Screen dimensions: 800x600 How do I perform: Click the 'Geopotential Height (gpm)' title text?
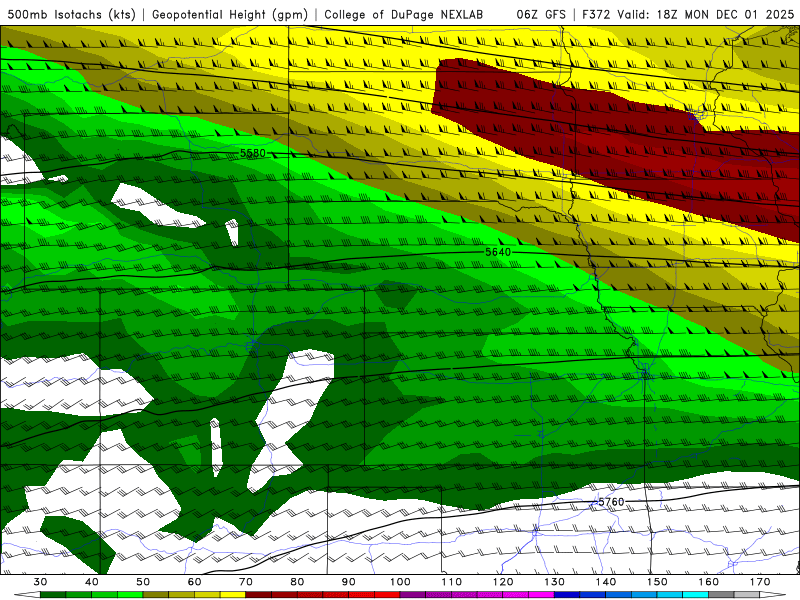click(230, 14)
